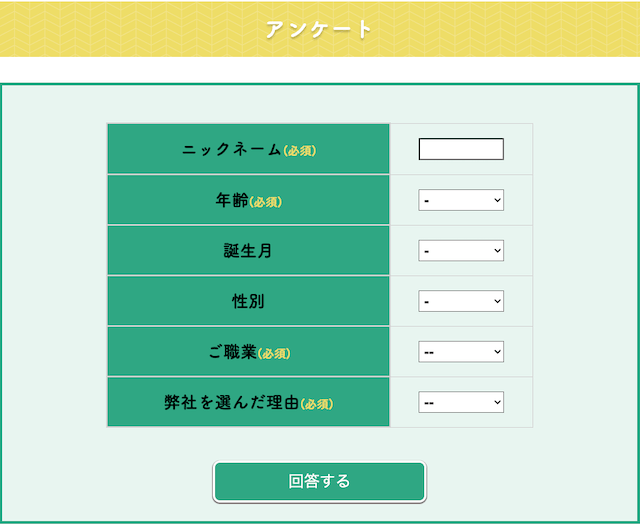Screen dimensions: 640x526
Task: Click the (必須) marker beside ニックネーム
Action: tap(300, 151)
